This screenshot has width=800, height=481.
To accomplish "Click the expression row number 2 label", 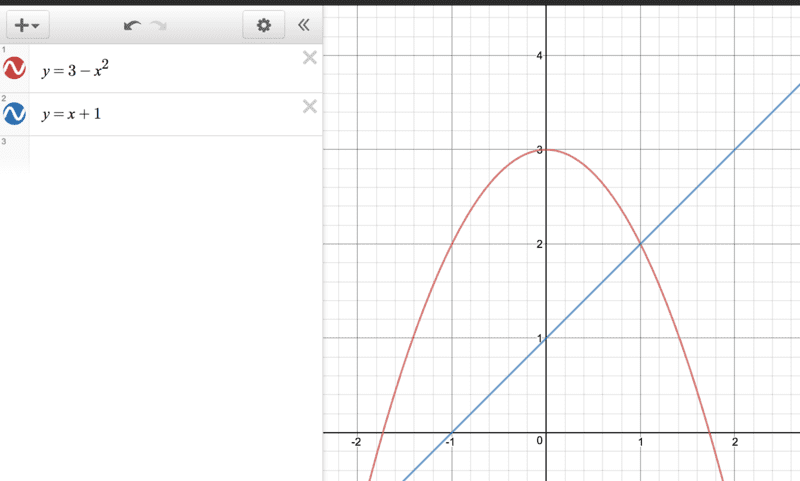I will (4, 98).
